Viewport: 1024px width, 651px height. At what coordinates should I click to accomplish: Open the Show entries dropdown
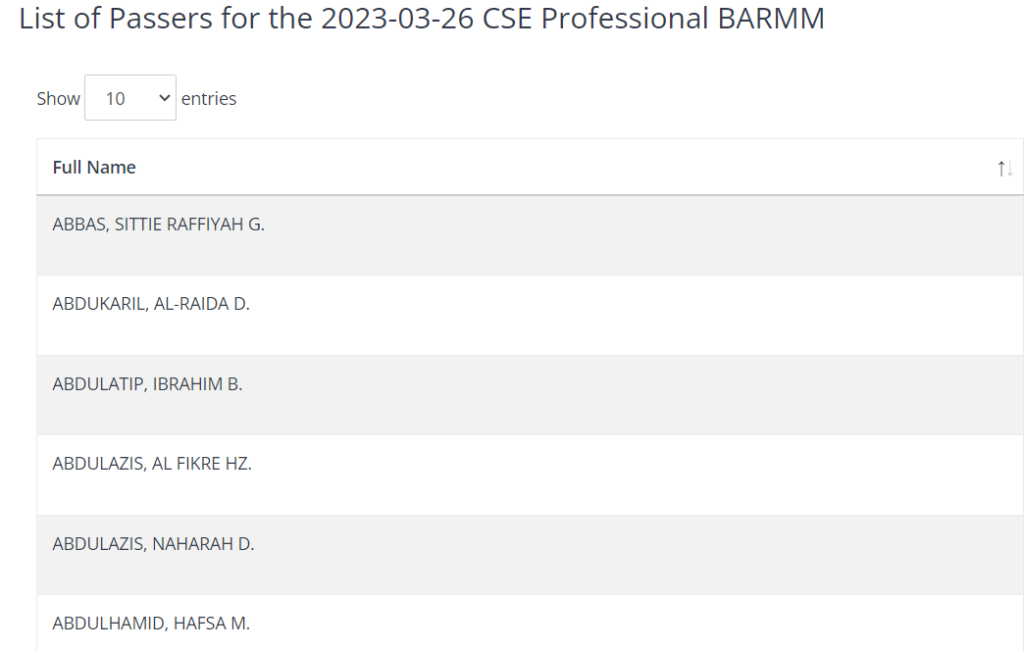coord(130,98)
